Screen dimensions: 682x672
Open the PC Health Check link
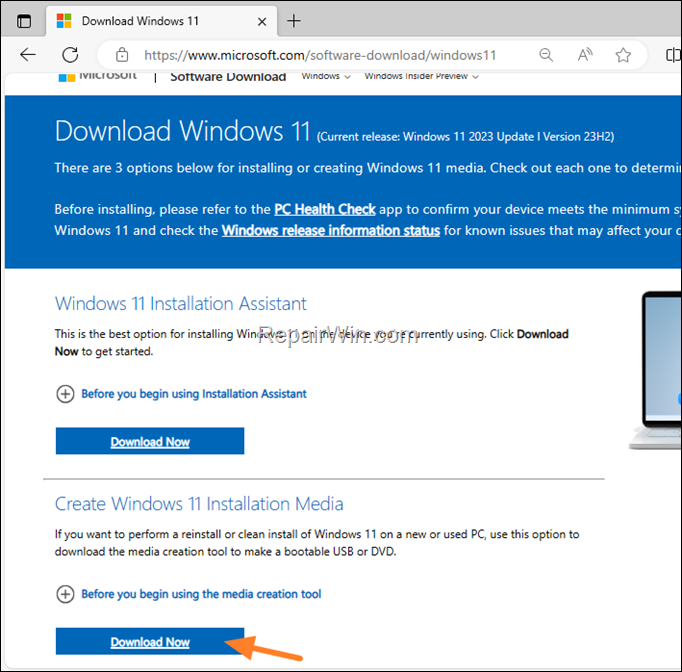pyautogui.click(x=324, y=209)
